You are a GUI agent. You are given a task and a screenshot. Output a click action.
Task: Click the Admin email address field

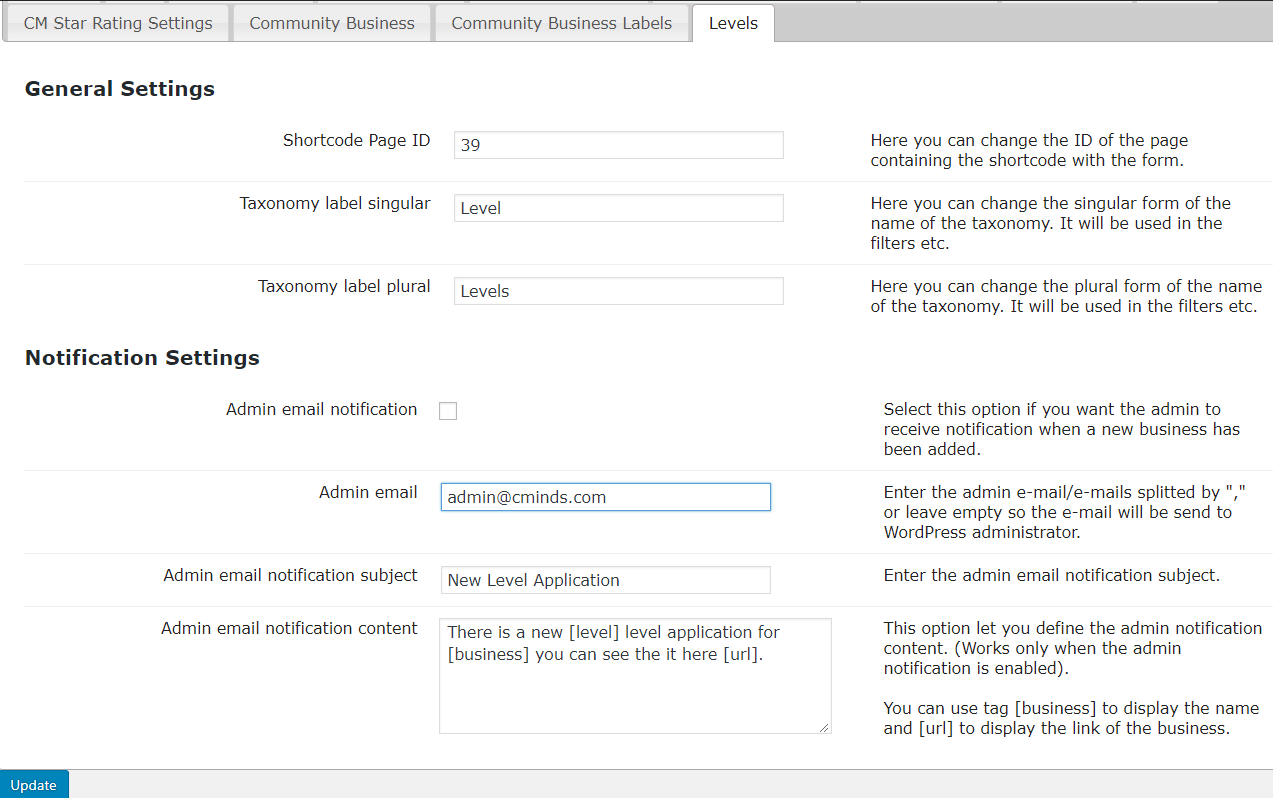click(605, 497)
